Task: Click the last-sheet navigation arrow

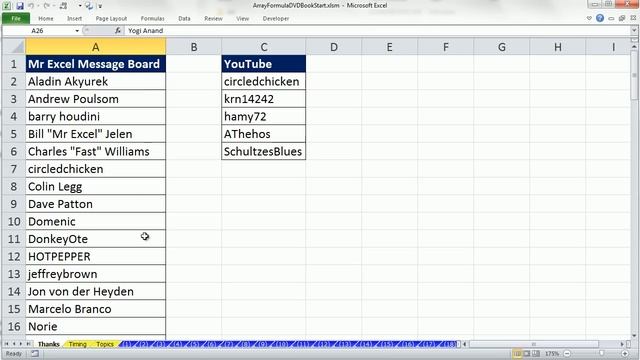Action: tap(28, 344)
